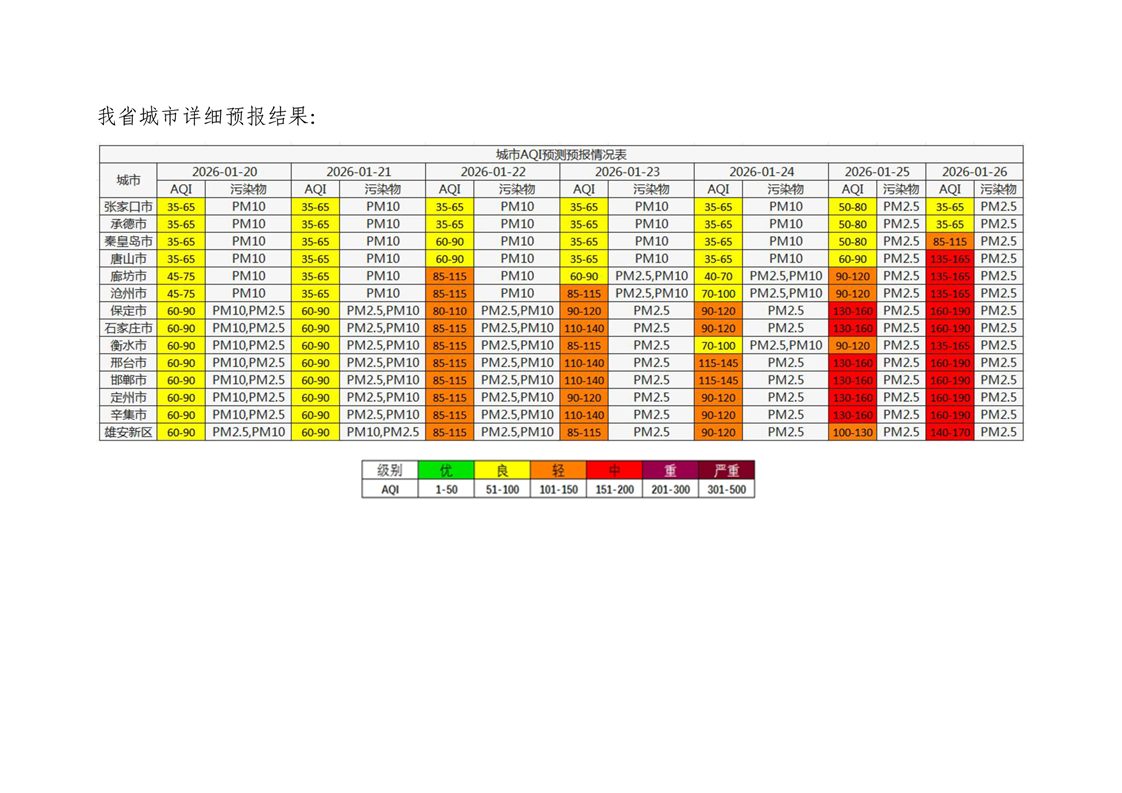Viewport: 1122px width, 793px height.
Task: Click the 140-170 AQI cell for 雄安新区
Action: point(949,432)
